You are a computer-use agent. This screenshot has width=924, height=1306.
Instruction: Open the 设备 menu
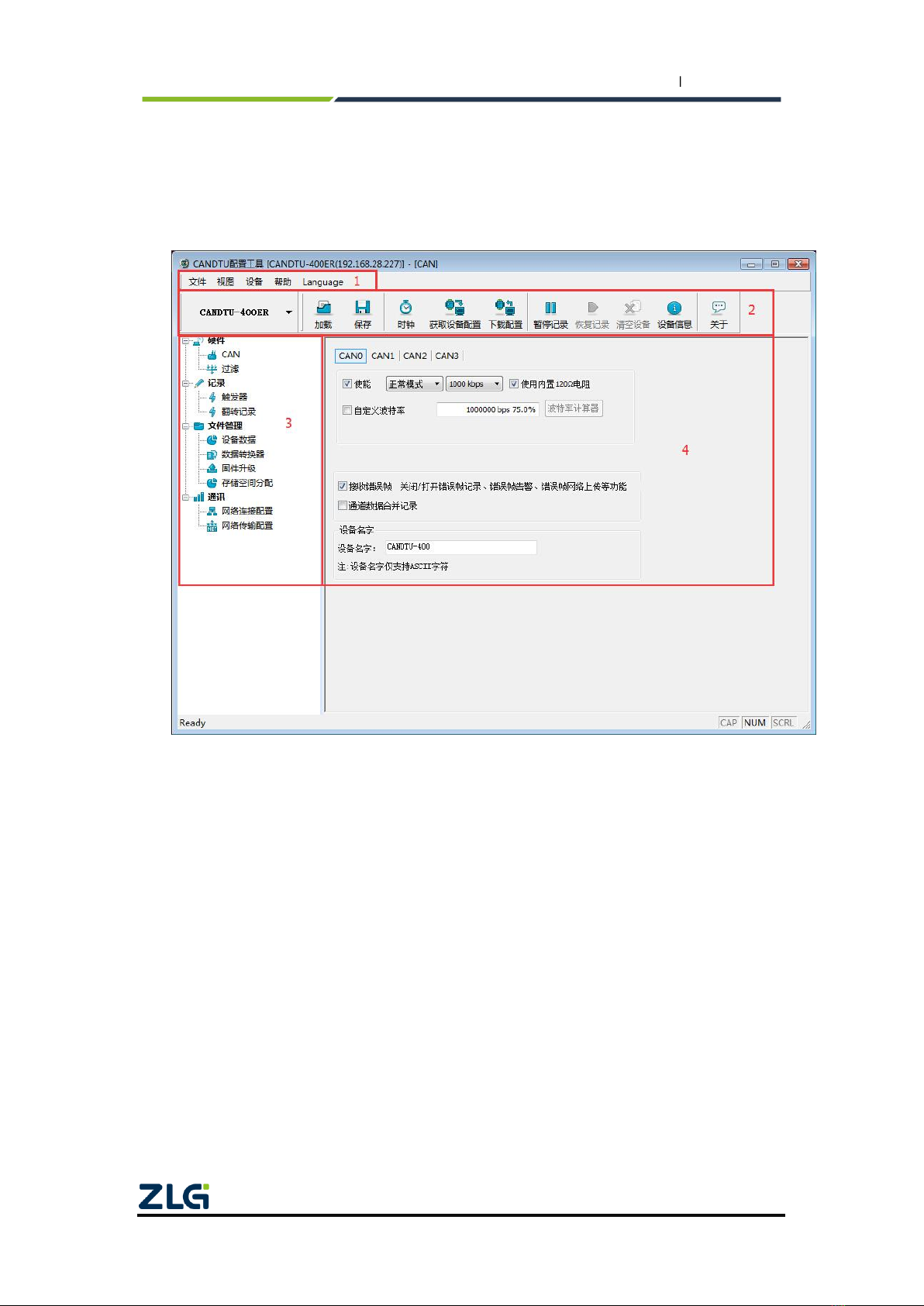[254, 282]
